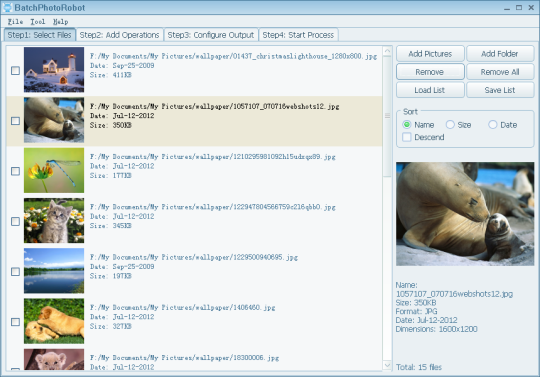Image resolution: width=540 pixels, height=377 pixels.
Task: Select the lion cub thumbnail for 18300006.jpg
Action: [54, 359]
